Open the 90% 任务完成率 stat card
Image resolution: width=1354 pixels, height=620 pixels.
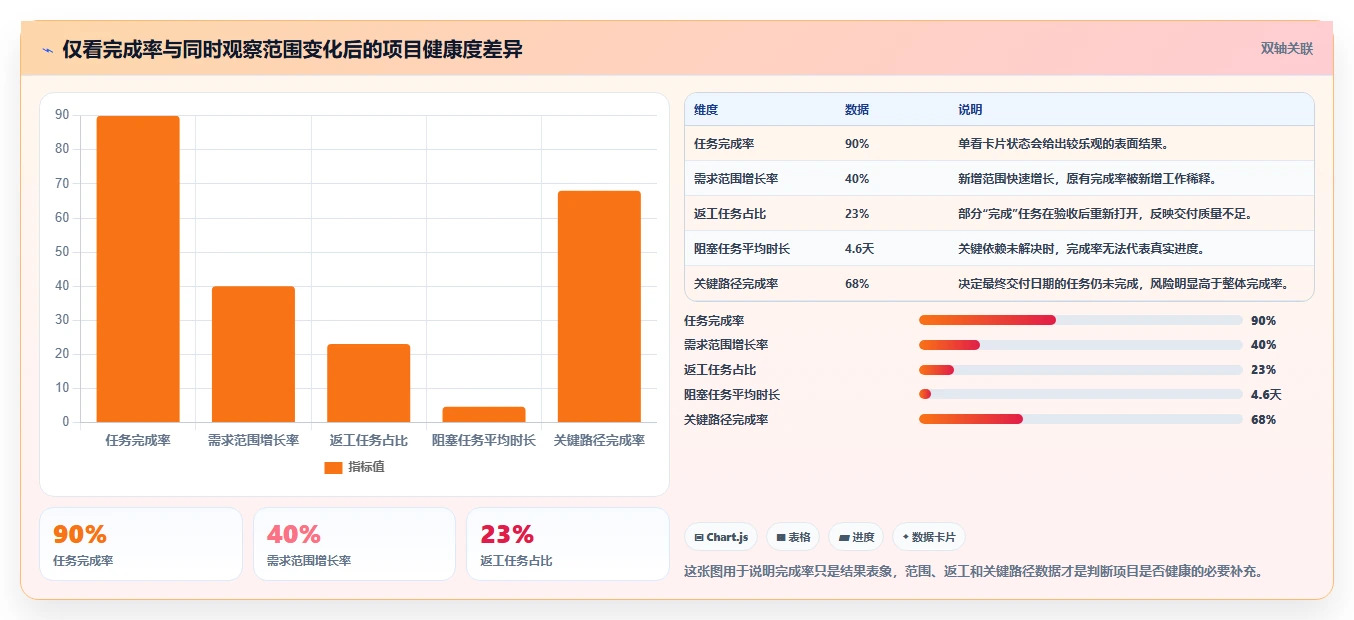click(x=141, y=544)
